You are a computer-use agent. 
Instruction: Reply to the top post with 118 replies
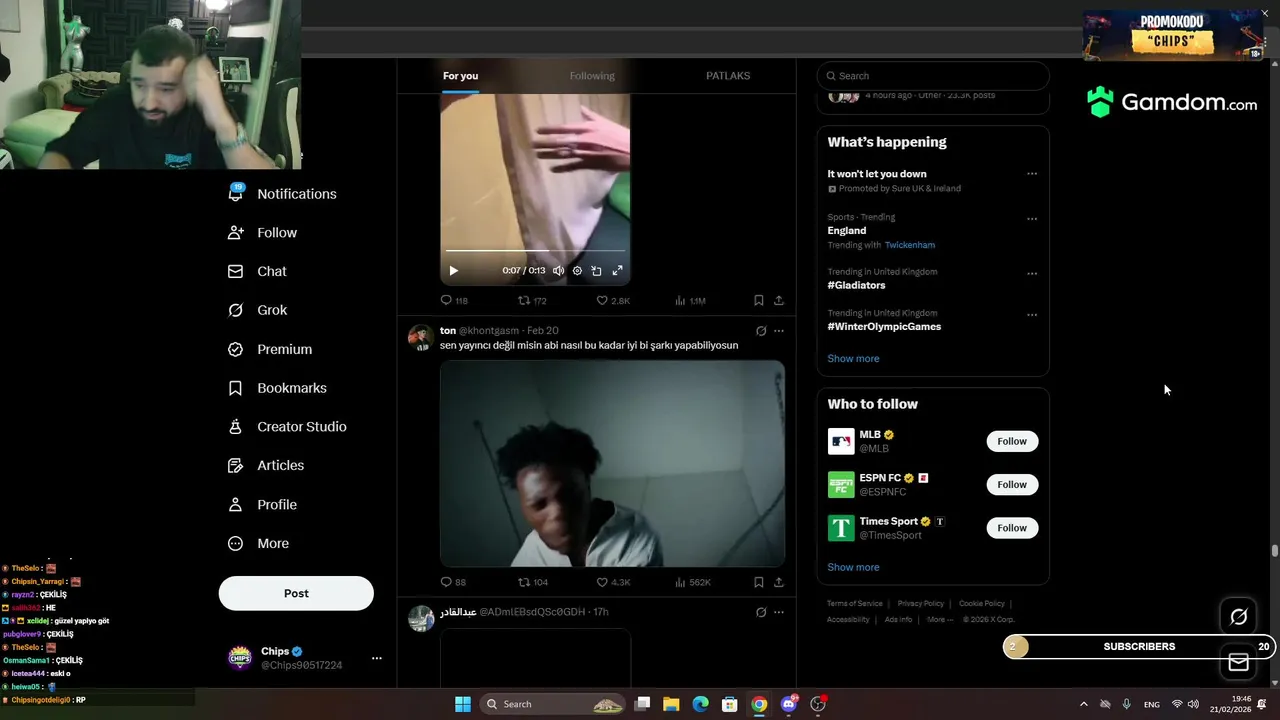point(454,300)
